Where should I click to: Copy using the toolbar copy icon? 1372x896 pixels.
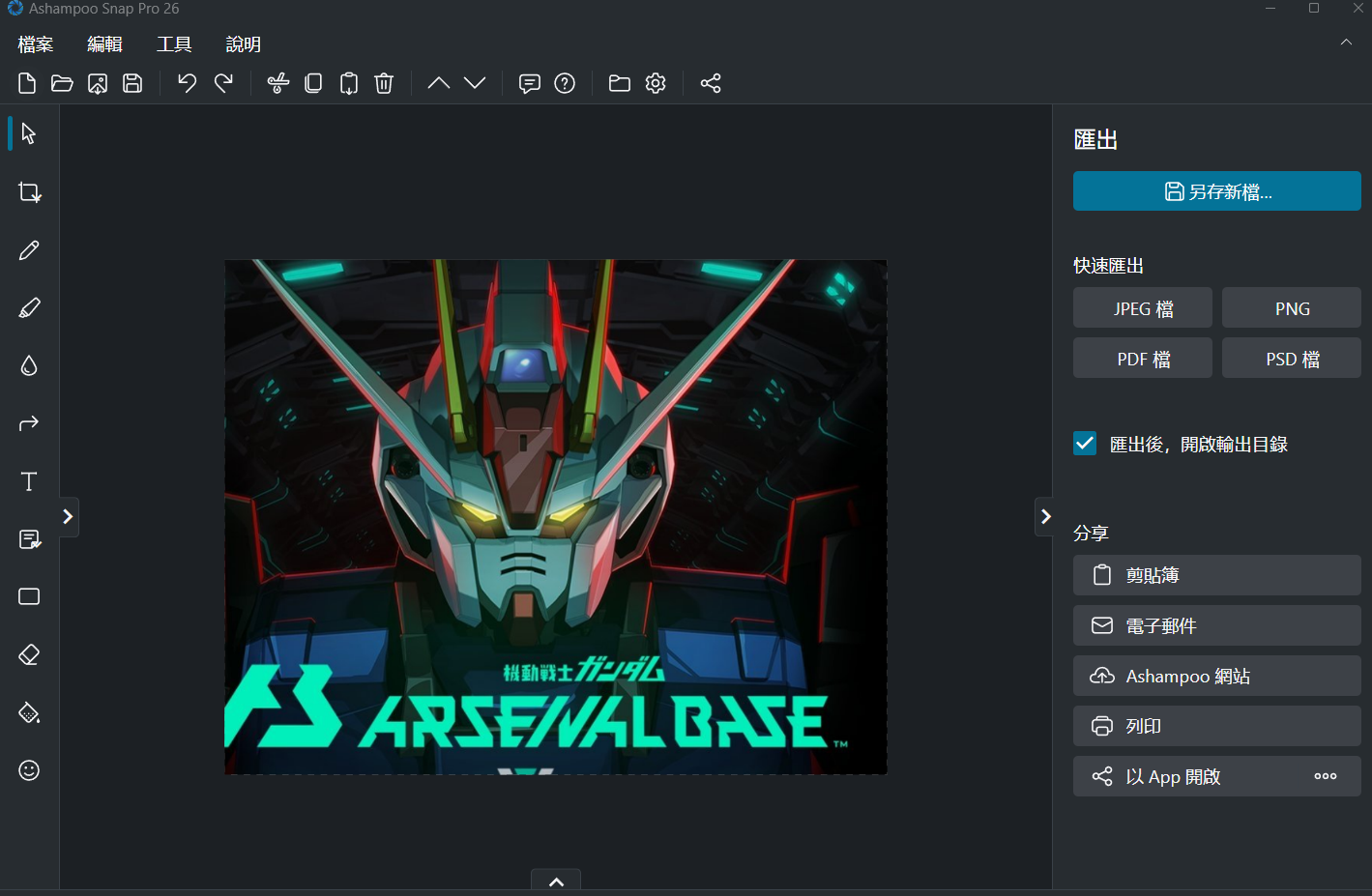[313, 83]
